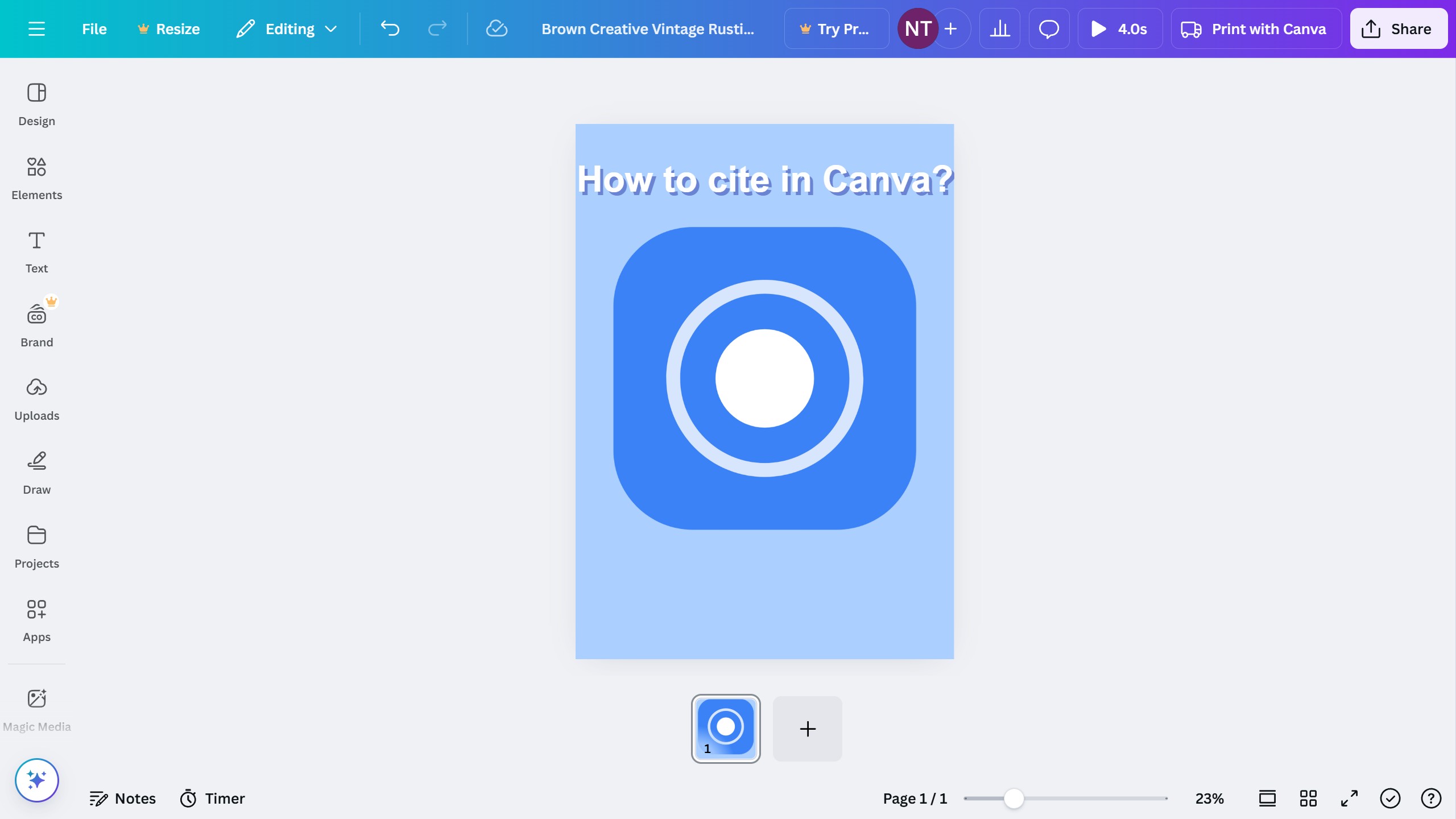Open the comments panel
Image resolution: width=1456 pixels, height=819 pixels.
(x=1049, y=28)
